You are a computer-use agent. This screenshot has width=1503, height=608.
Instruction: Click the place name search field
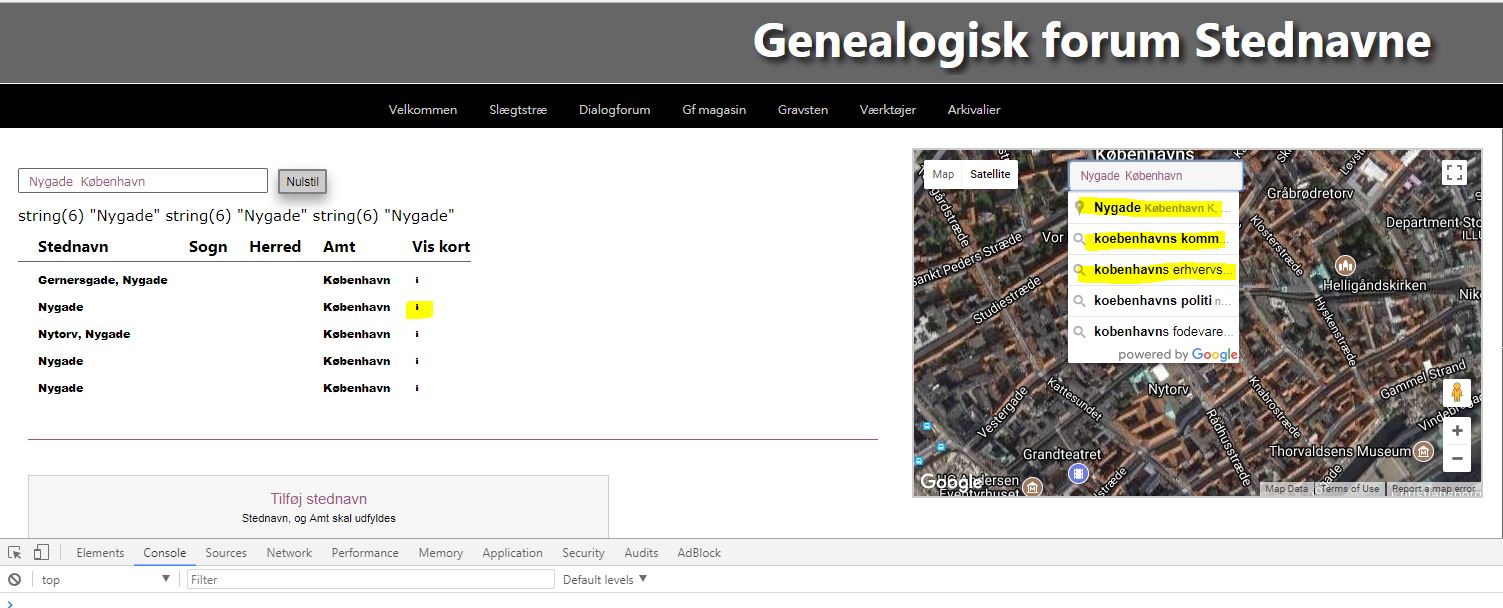[x=143, y=181]
